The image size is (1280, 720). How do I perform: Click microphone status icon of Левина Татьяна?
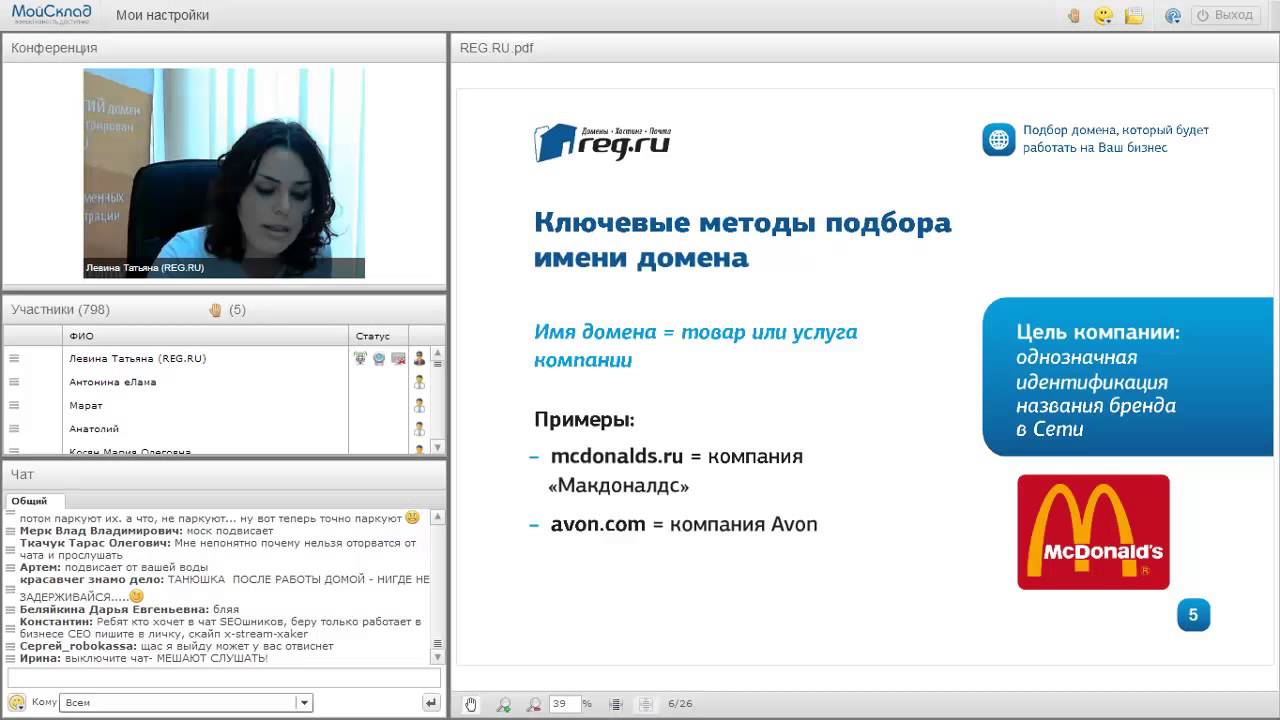pos(360,358)
